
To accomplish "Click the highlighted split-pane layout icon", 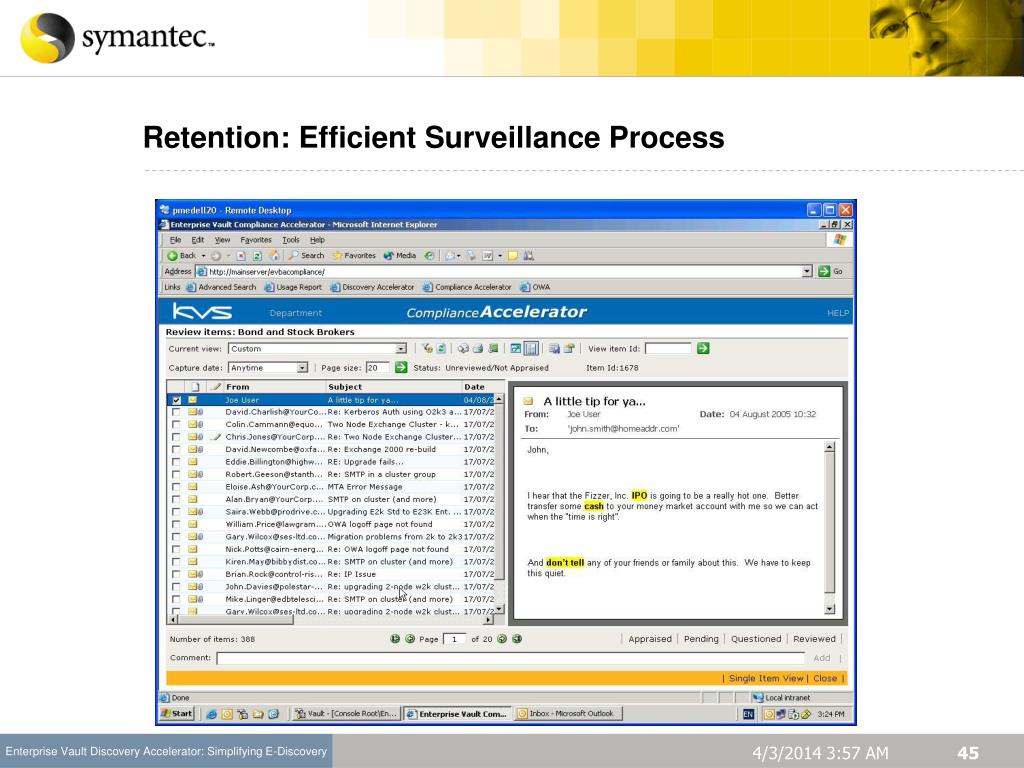I will [531, 349].
